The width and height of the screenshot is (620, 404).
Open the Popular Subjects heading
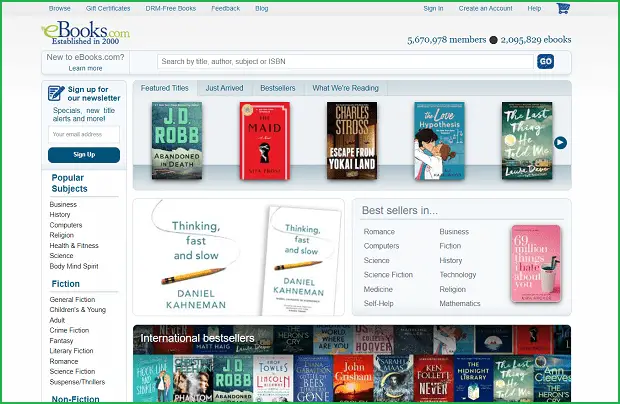point(69,183)
